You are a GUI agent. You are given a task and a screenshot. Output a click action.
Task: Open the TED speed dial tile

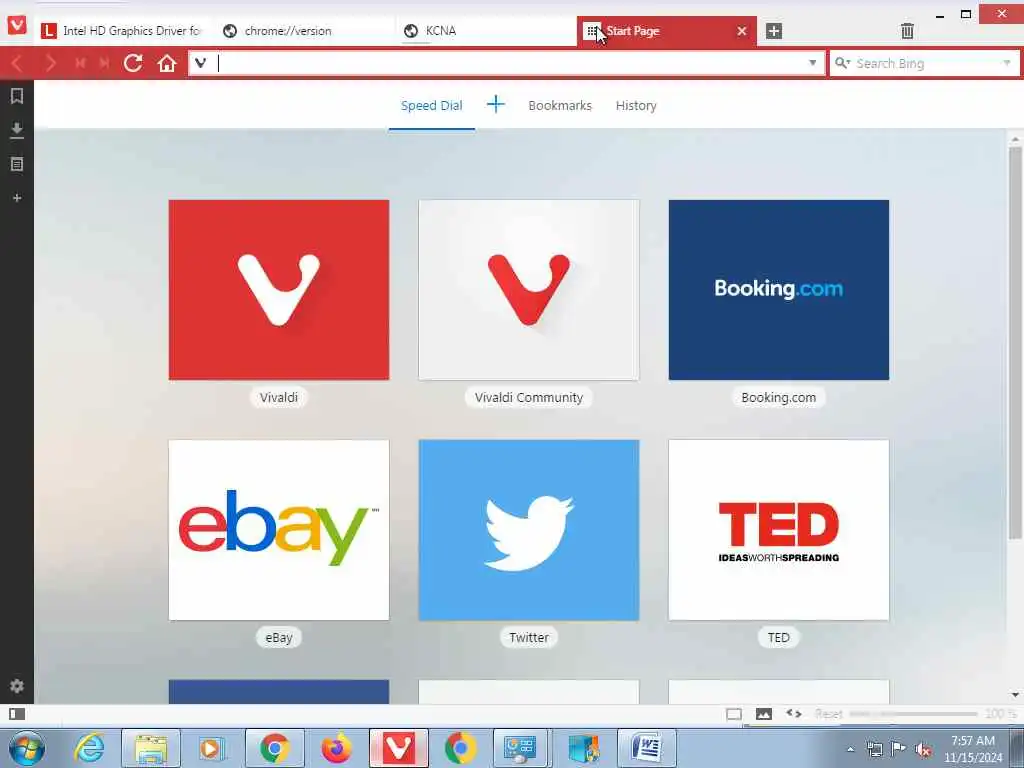pyautogui.click(x=778, y=530)
